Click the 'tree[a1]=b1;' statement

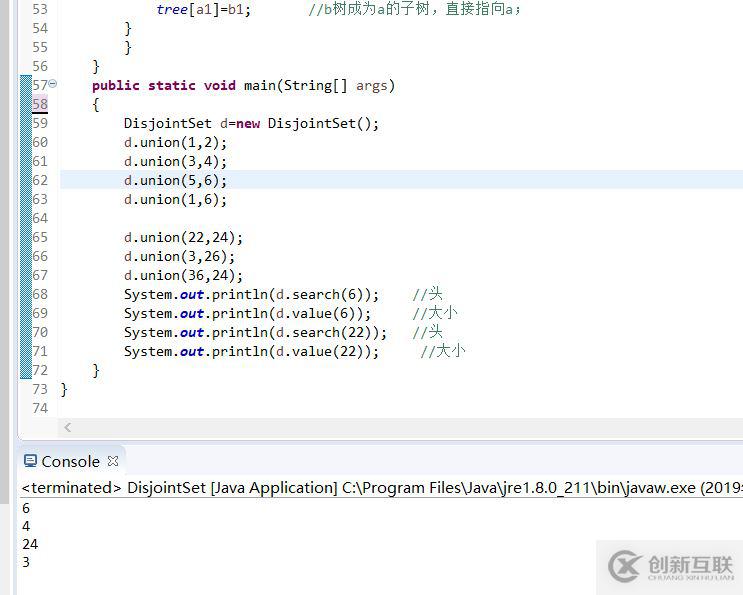tap(203, 9)
